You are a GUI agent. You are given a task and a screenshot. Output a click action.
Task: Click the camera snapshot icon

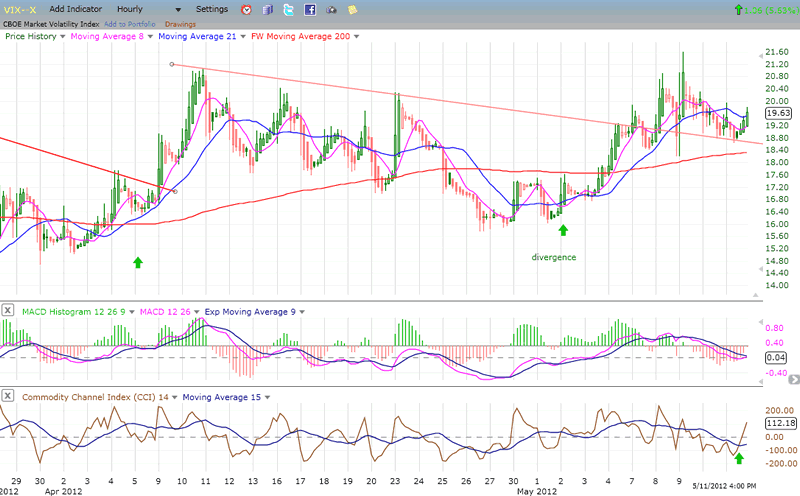pos(332,9)
